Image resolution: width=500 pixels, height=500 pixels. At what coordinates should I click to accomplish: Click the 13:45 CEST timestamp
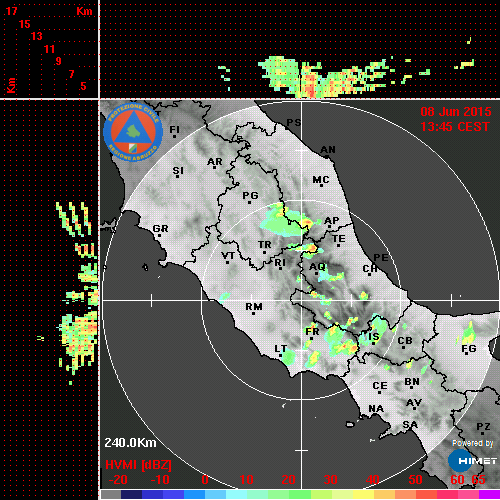click(455, 127)
